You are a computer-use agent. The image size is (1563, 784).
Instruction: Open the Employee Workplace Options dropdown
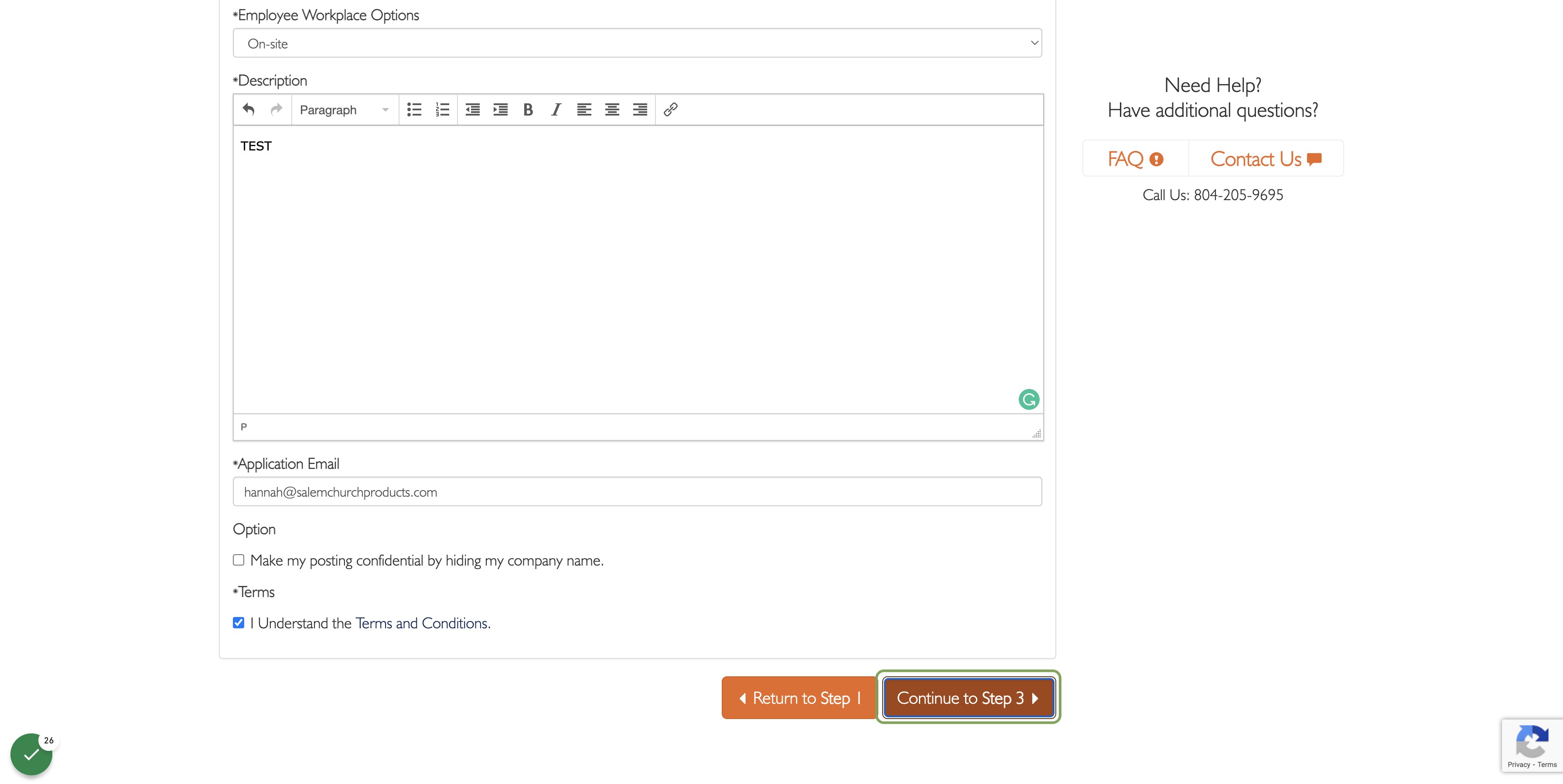point(637,43)
